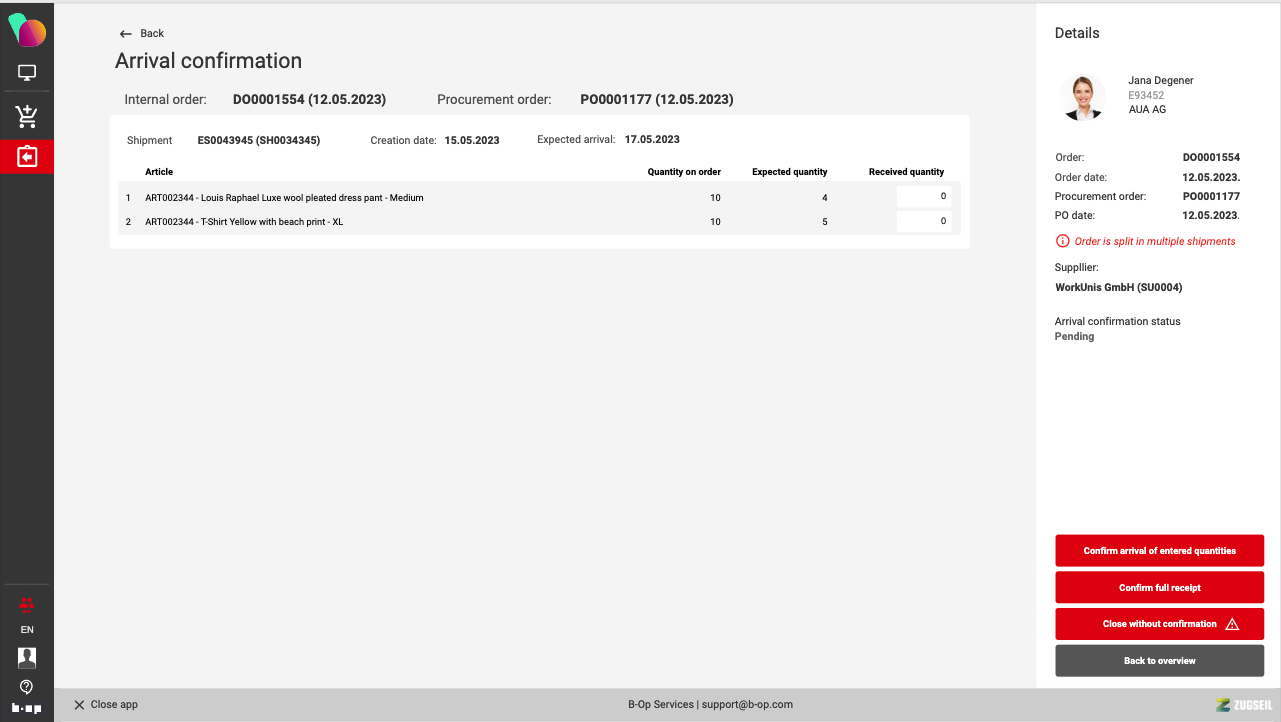
Task: Click the back arrow icon
Action: (125, 34)
